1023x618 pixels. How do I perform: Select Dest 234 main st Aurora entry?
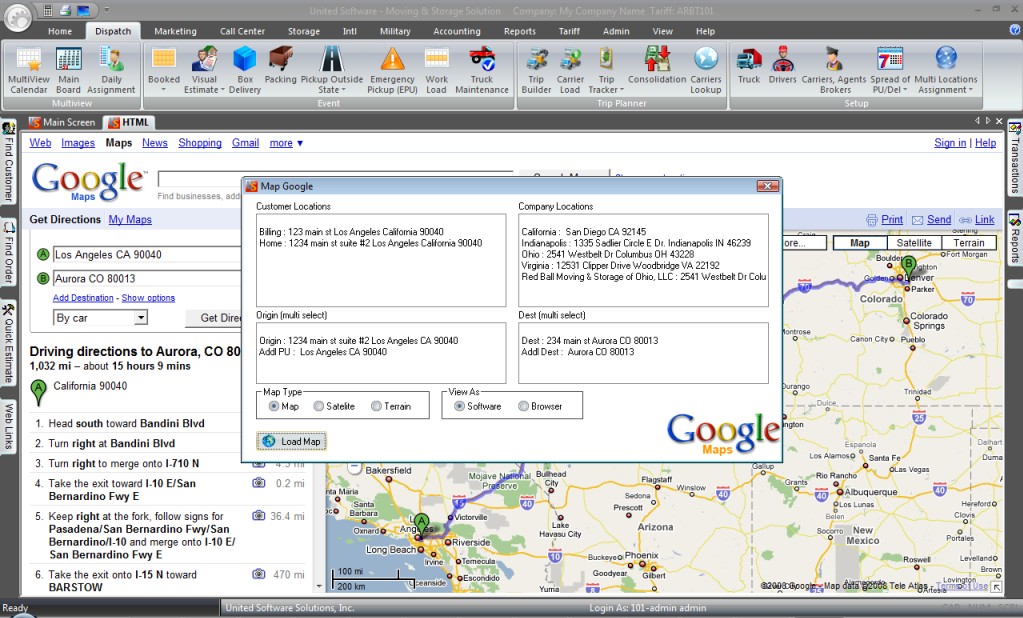click(590, 341)
